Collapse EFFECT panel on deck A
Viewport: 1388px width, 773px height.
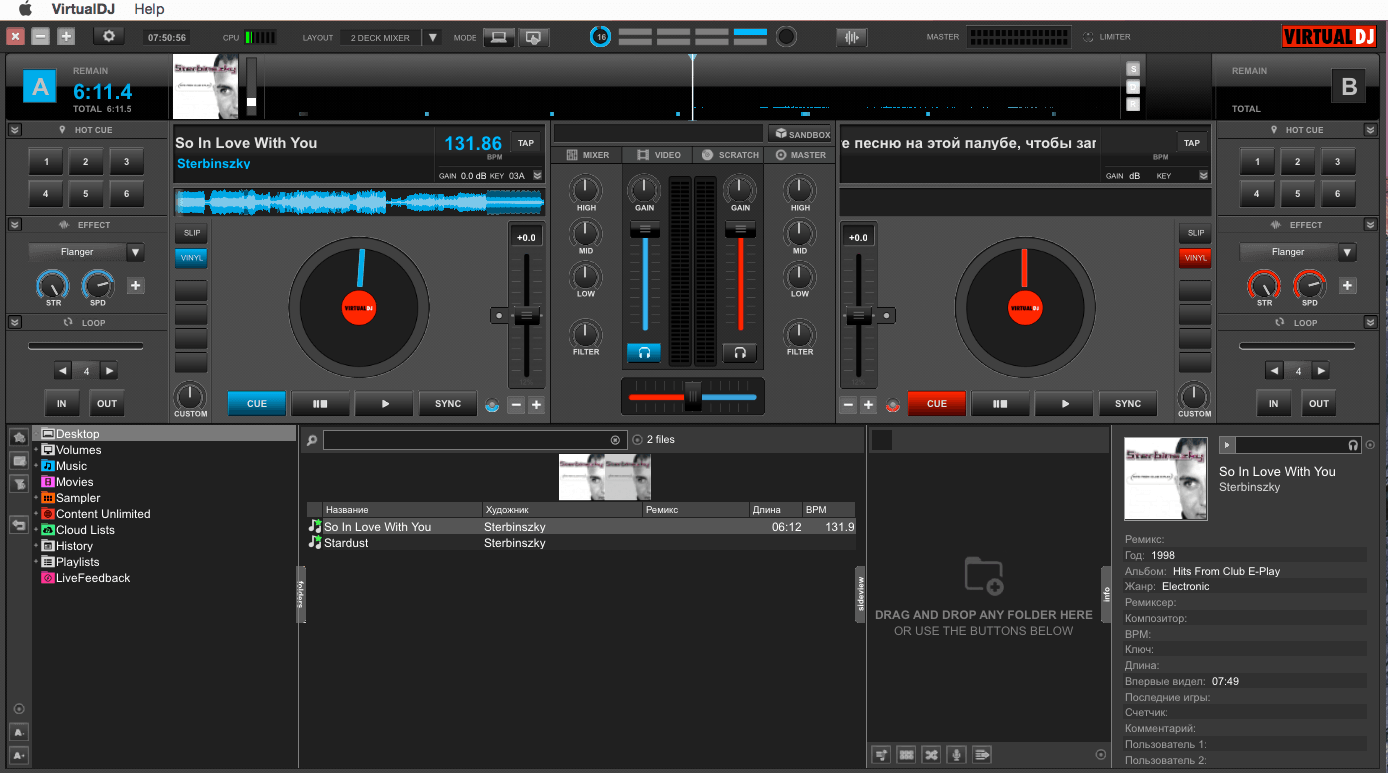tap(14, 225)
